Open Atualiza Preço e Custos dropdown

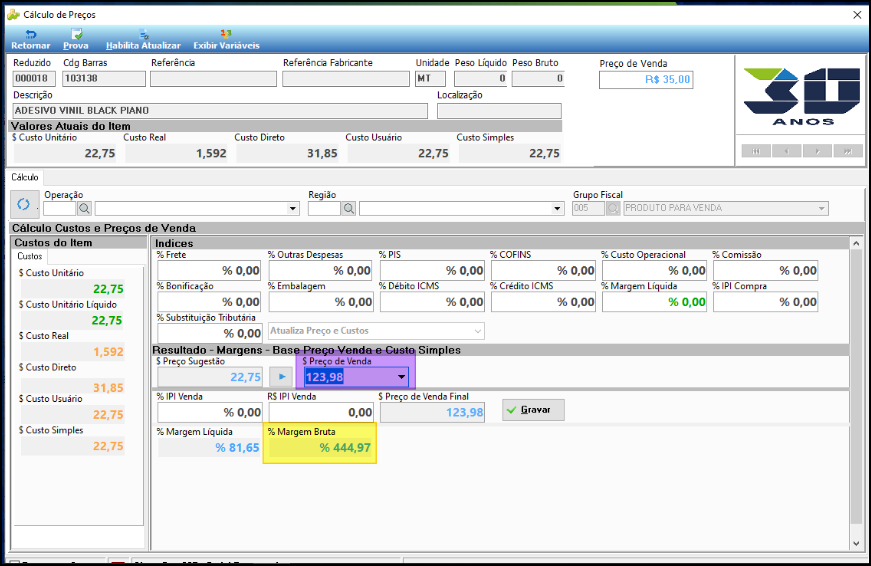pyautogui.click(x=477, y=331)
